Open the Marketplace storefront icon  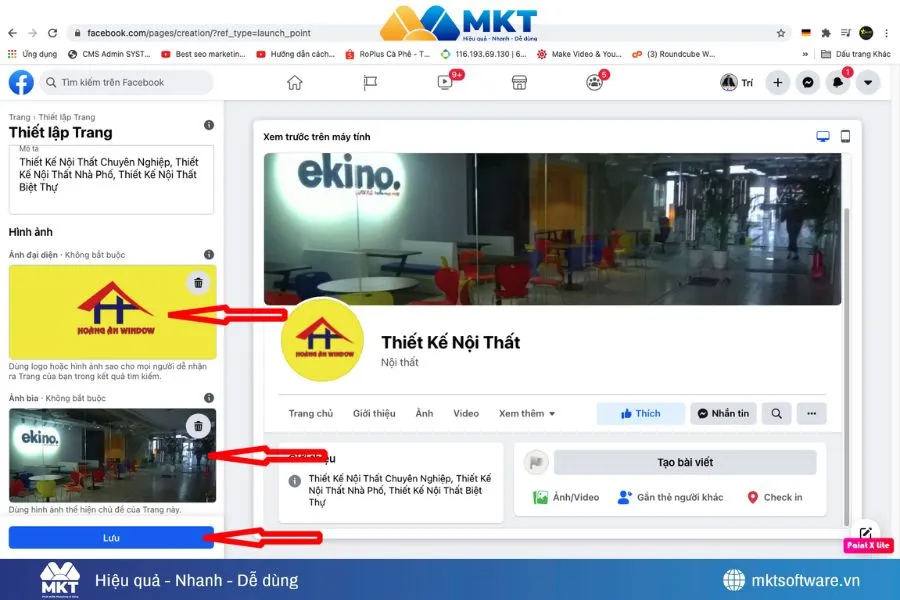click(x=519, y=82)
